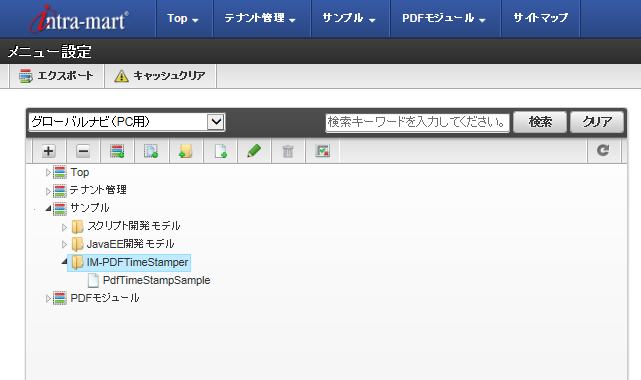Click the add menu group icon
641x380 pixels.
(x=117, y=151)
